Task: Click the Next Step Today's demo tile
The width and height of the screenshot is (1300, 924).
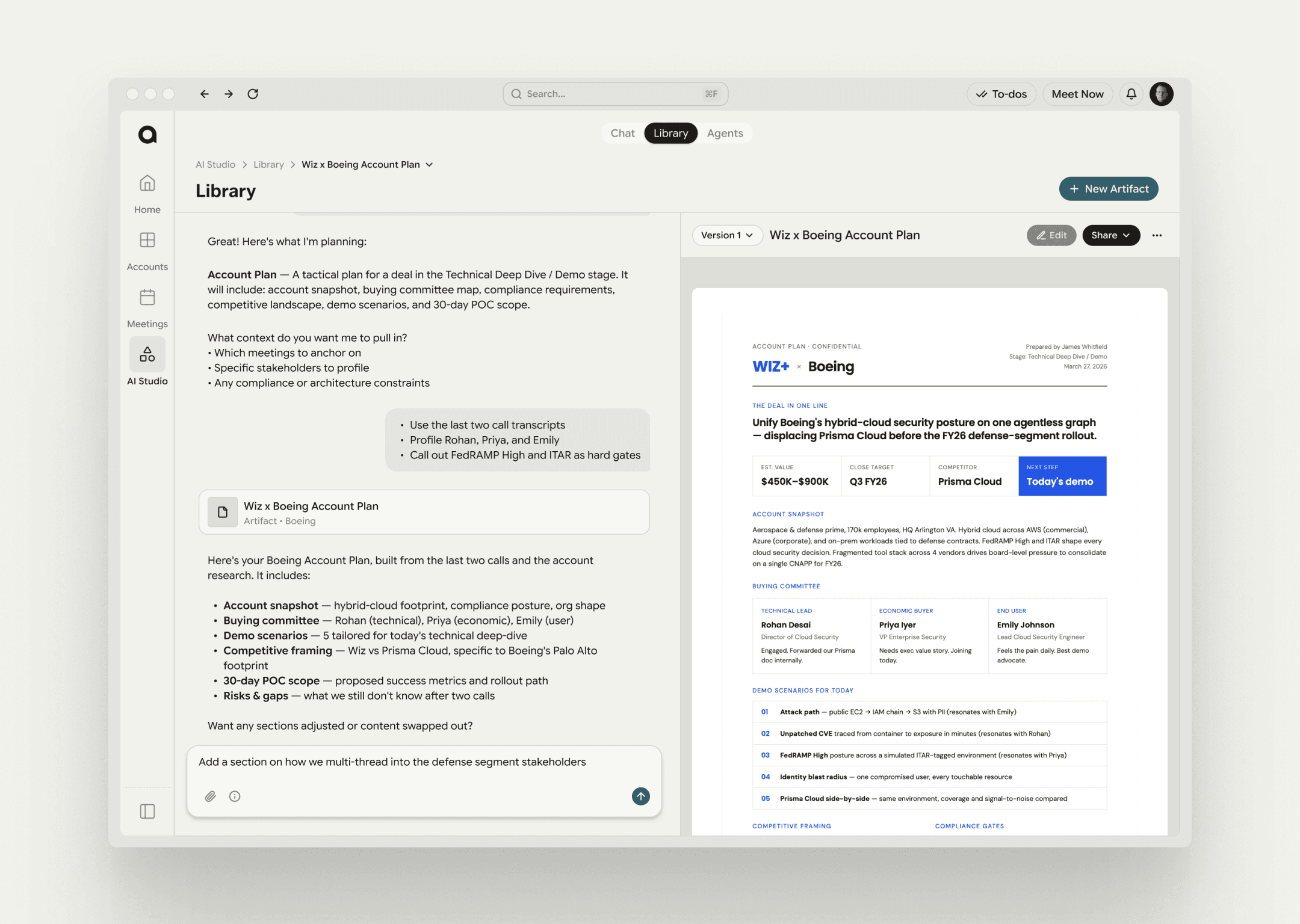Action: pos(1062,476)
